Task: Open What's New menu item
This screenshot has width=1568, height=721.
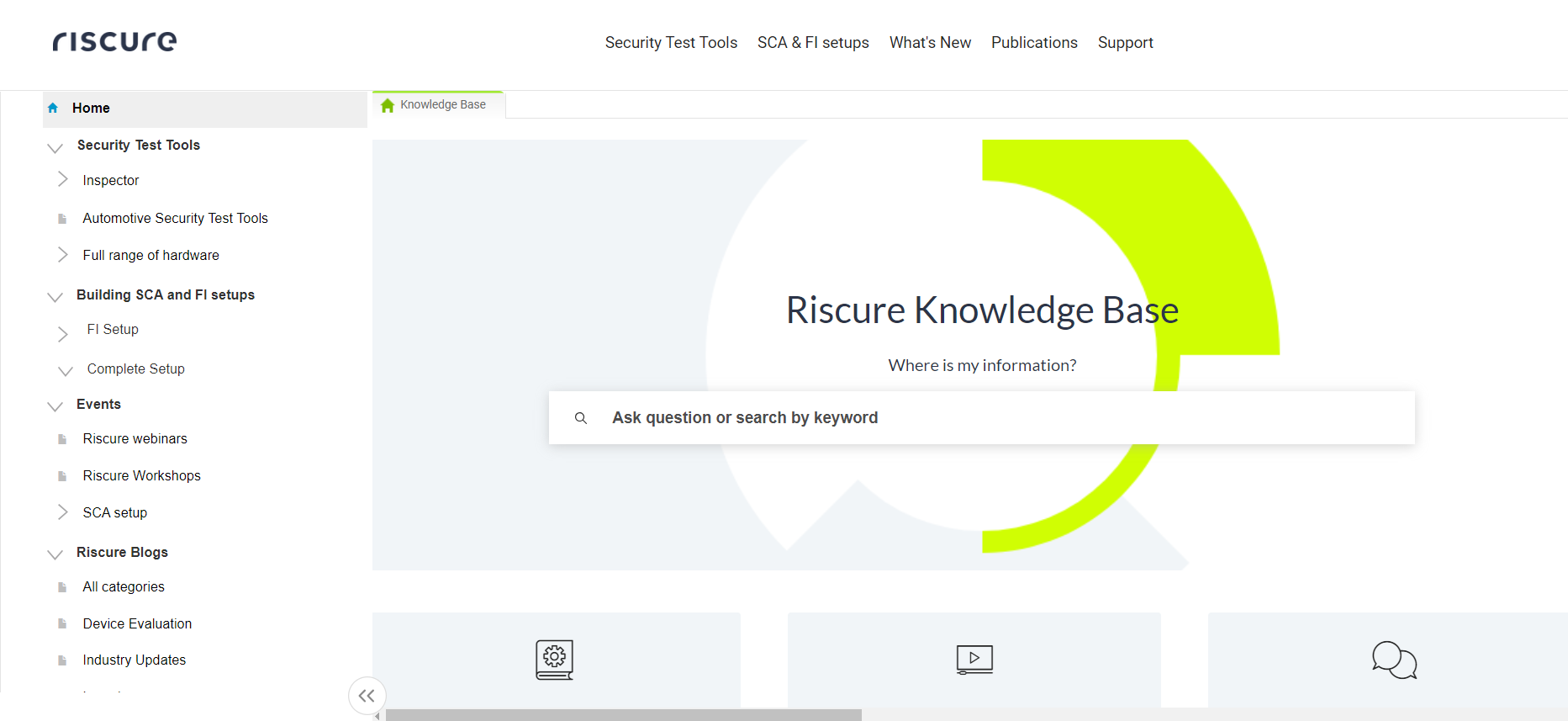Action: point(930,43)
